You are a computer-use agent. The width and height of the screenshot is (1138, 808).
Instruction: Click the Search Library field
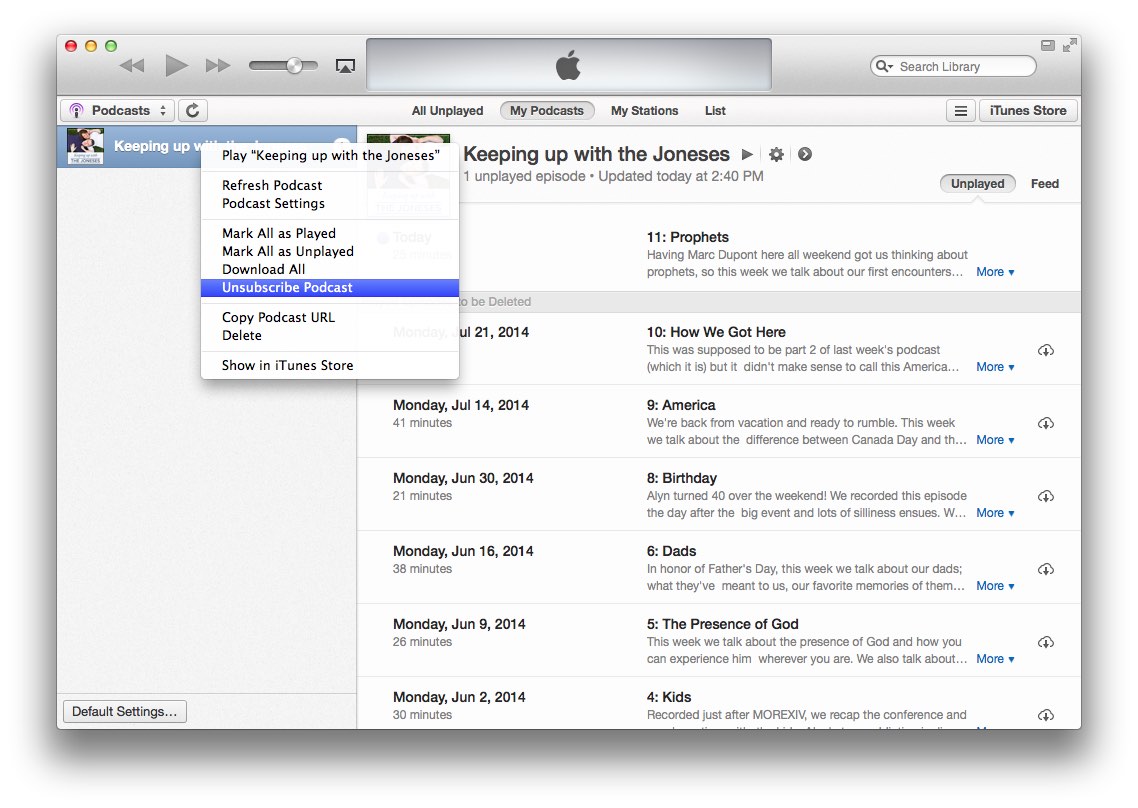coord(953,66)
